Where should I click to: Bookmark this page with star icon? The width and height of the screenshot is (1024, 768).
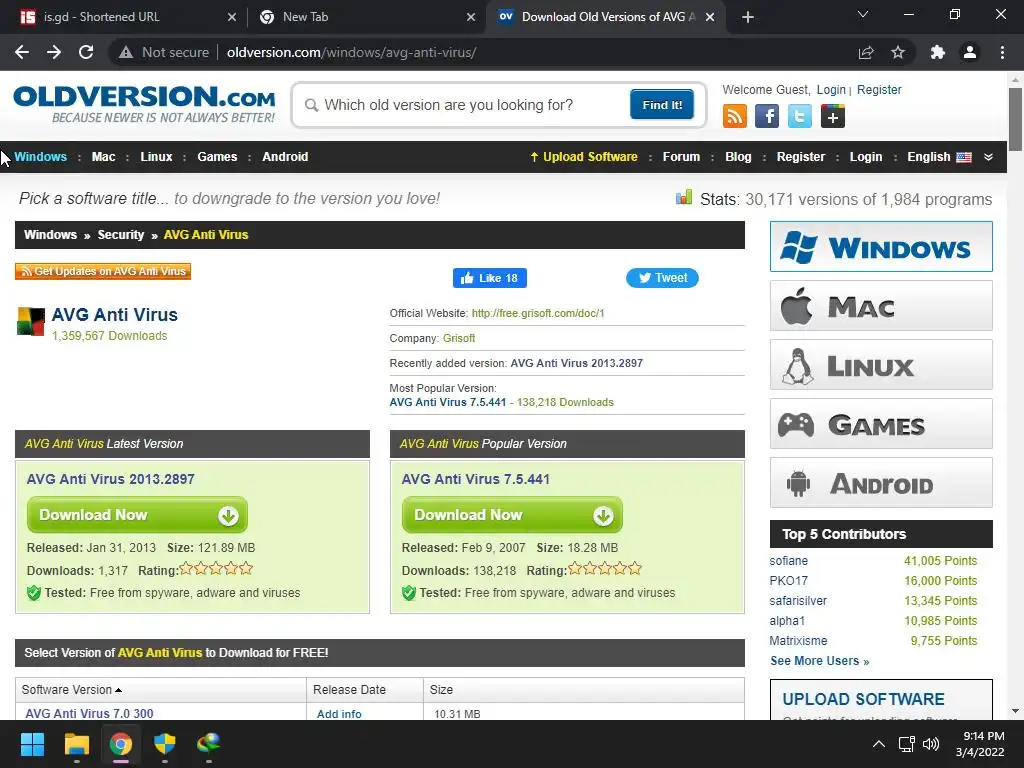tap(898, 52)
